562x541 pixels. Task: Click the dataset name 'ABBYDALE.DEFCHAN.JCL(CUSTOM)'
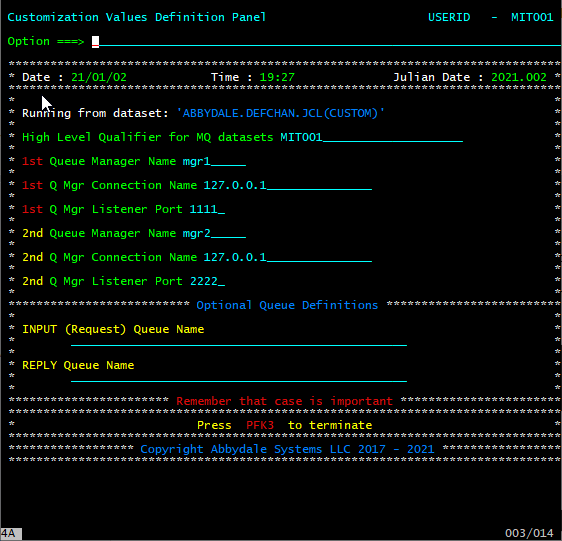tap(281, 113)
